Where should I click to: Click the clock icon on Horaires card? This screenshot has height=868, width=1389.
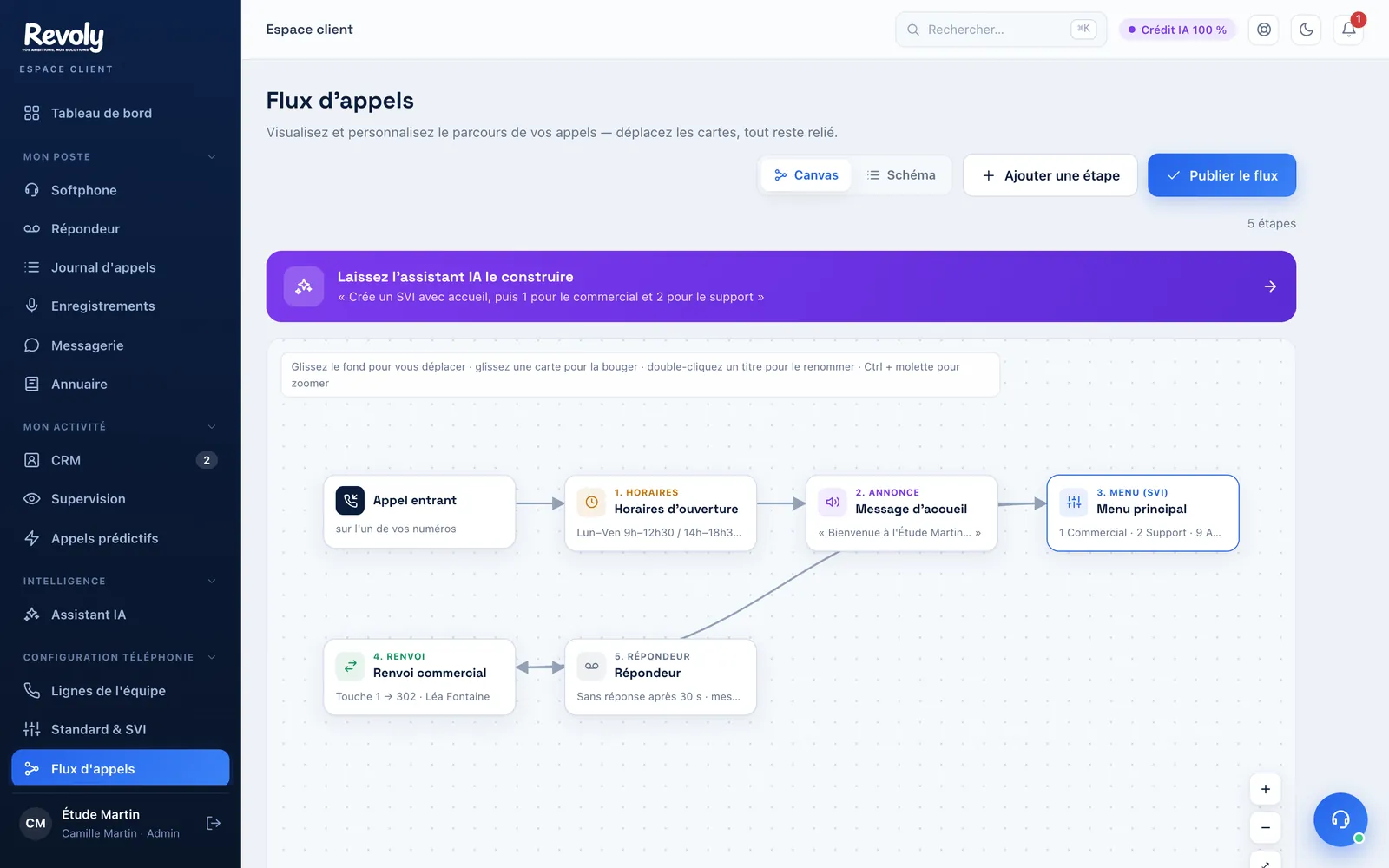point(591,502)
